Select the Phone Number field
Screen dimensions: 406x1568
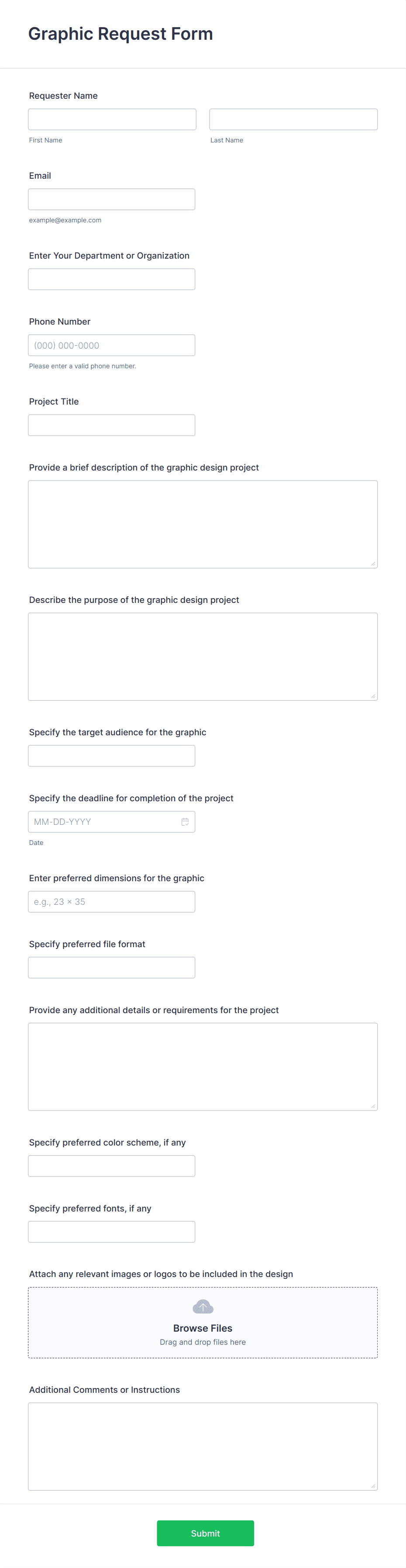112,345
